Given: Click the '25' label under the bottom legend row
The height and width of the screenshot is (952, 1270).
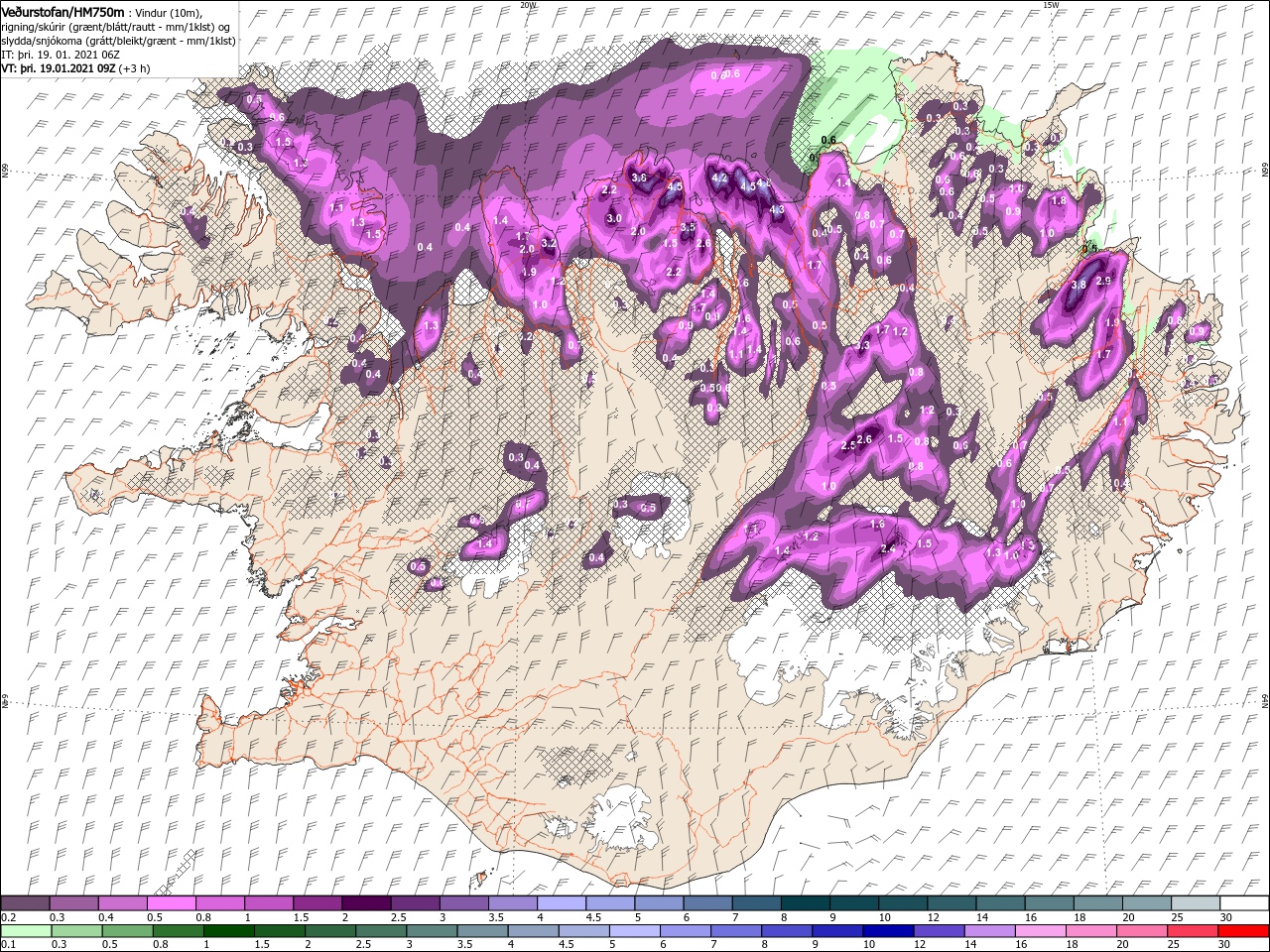Looking at the screenshot, I should point(1175,945).
